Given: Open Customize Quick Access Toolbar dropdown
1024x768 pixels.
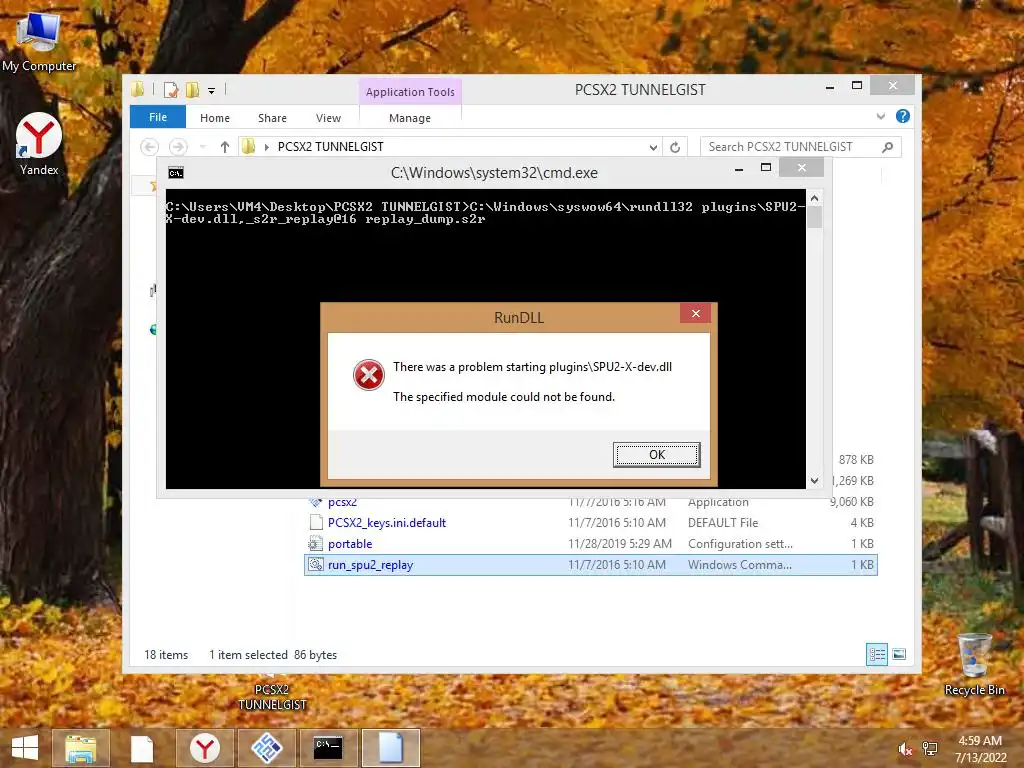Looking at the screenshot, I should click(212, 90).
